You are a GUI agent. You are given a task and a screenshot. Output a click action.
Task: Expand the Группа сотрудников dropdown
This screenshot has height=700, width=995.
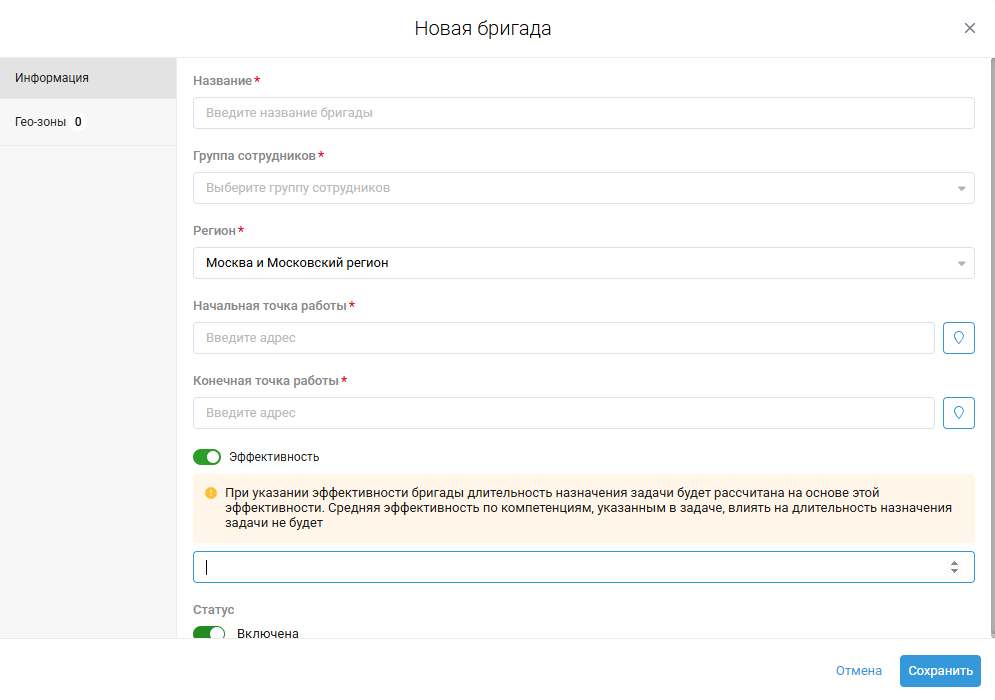[583, 188]
